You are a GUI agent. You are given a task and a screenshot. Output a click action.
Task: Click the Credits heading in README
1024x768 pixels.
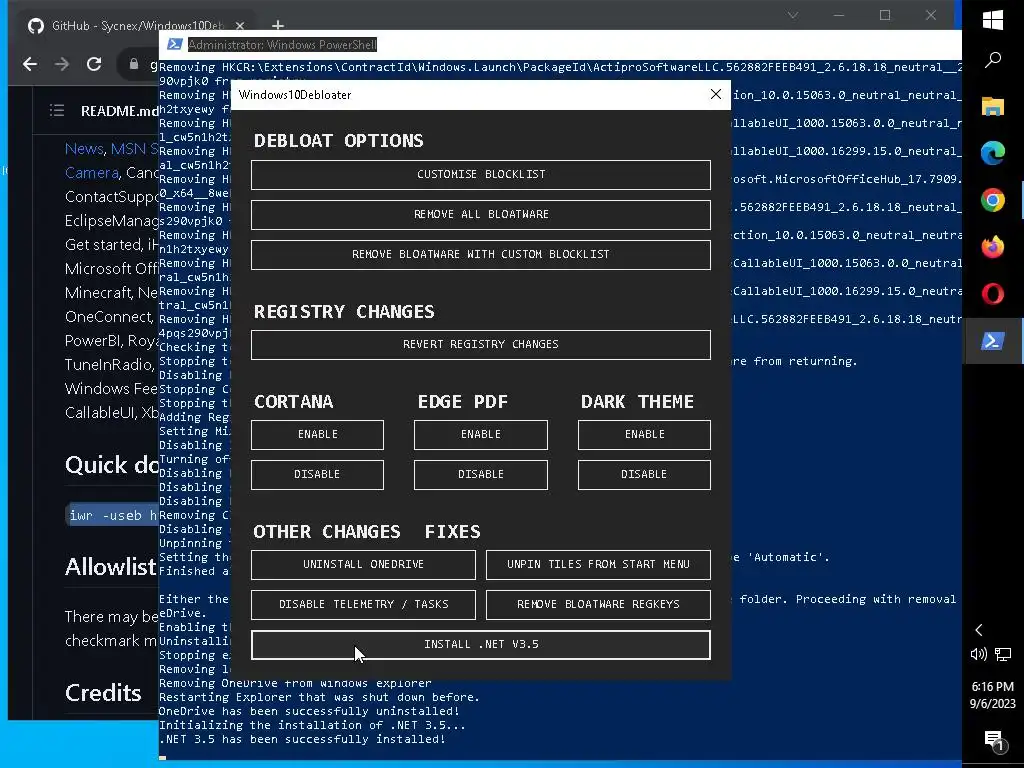pos(103,692)
